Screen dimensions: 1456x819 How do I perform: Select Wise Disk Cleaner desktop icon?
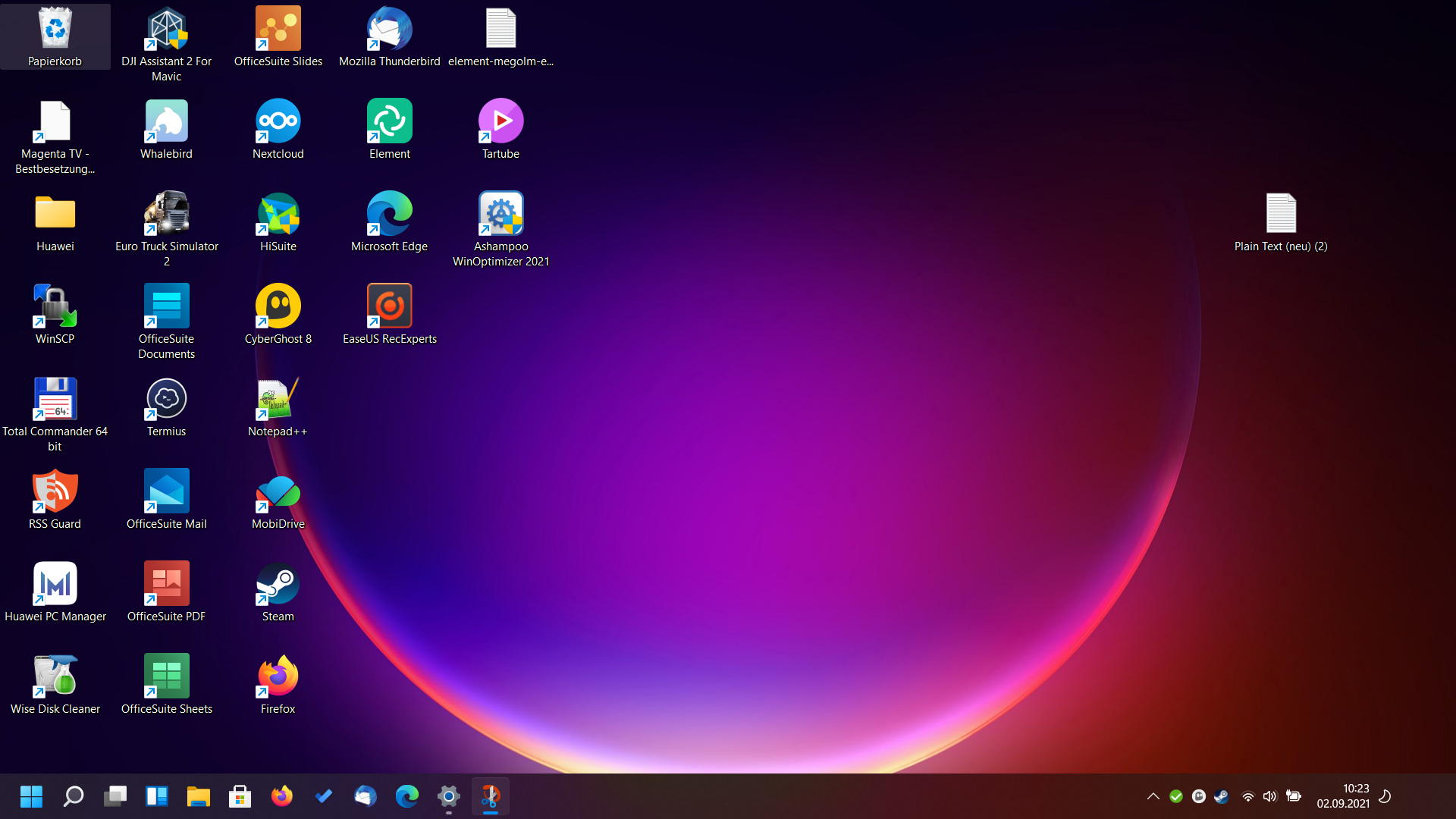pyautogui.click(x=55, y=685)
